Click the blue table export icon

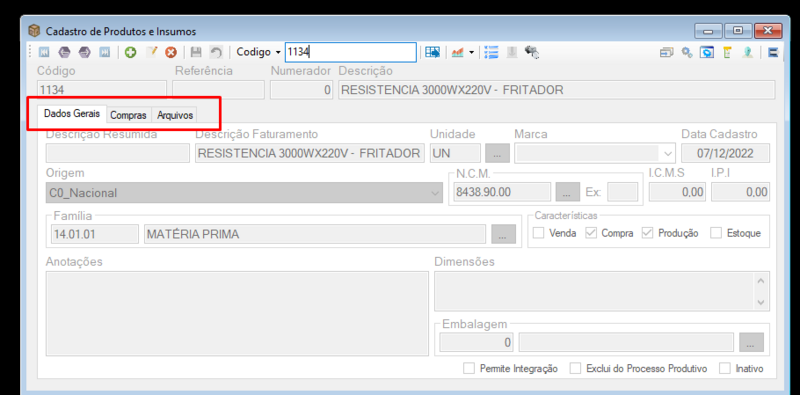pyautogui.click(x=433, y=52)
